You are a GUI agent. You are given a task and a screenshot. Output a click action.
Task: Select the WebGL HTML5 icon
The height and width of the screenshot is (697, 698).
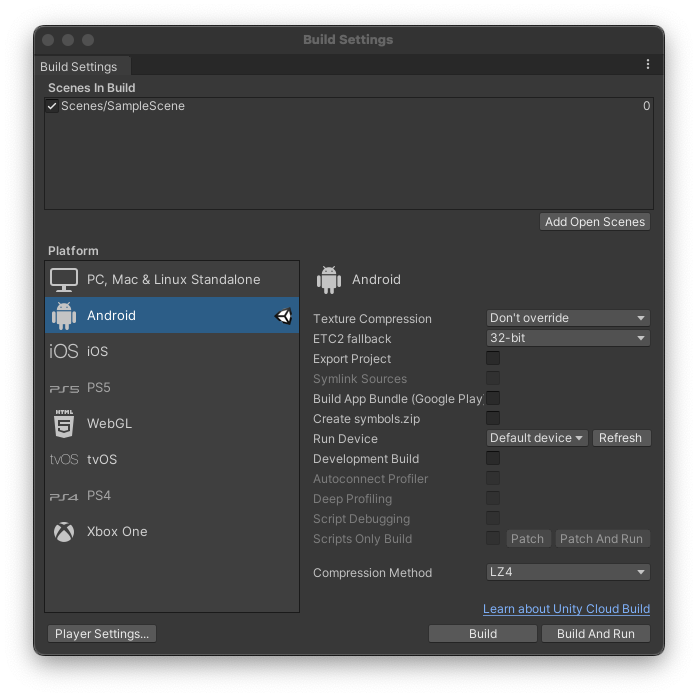tap(64, 424)
